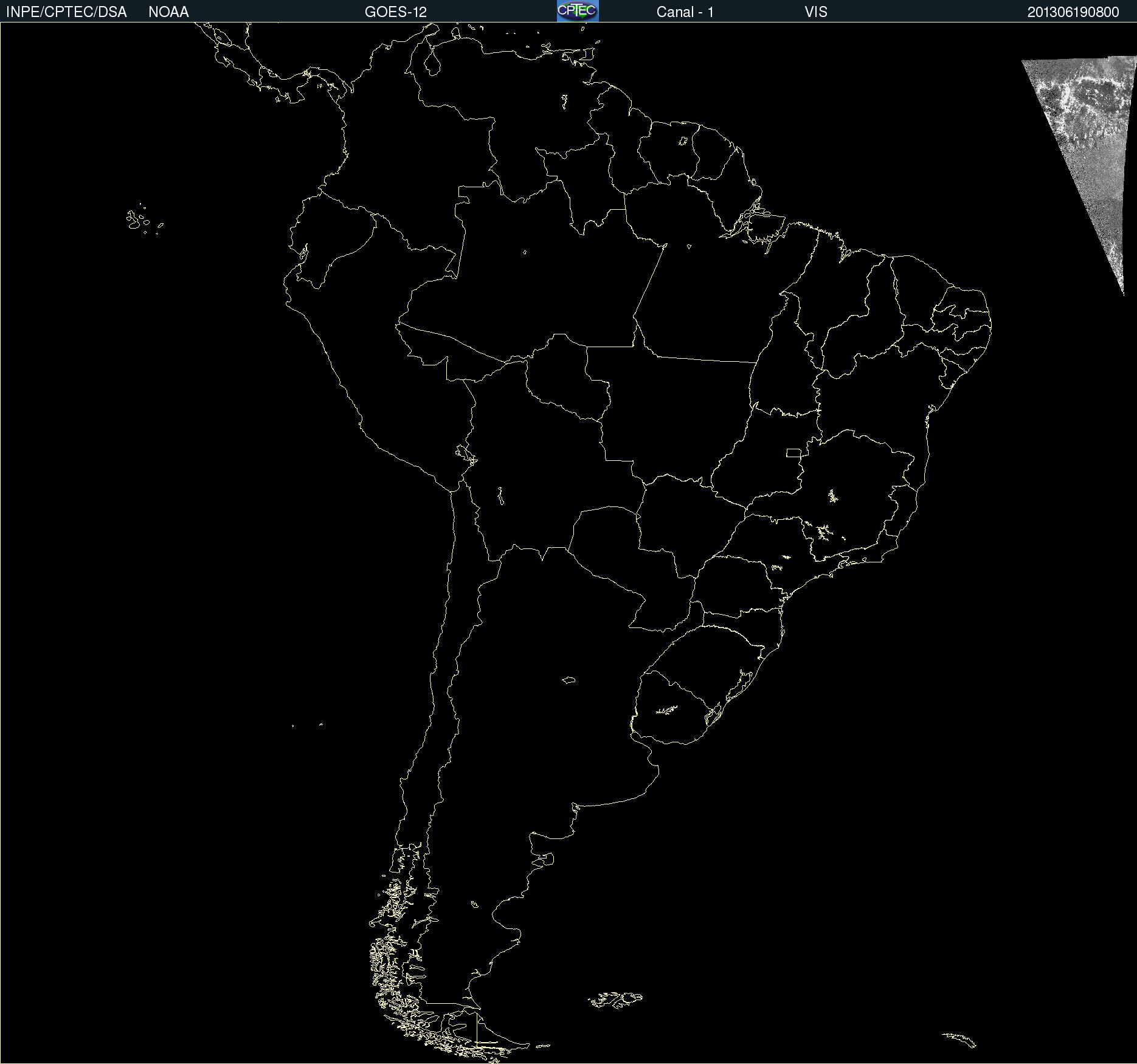Click the CPTEC logo in the header
Screen dimensions: 1137x1064
[578, 11]
